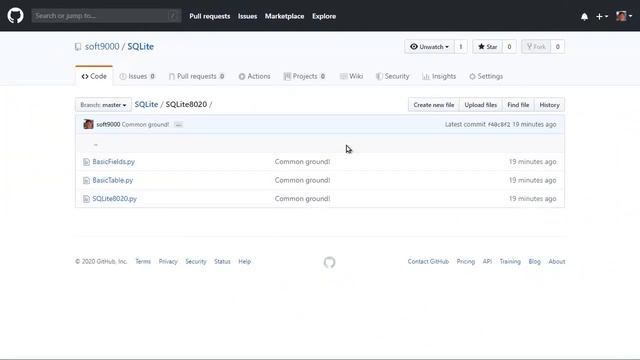Viewport: 640px width, 360px height.
Task: Click the footer GitHub octocat logo
Action: click(329, 262)
